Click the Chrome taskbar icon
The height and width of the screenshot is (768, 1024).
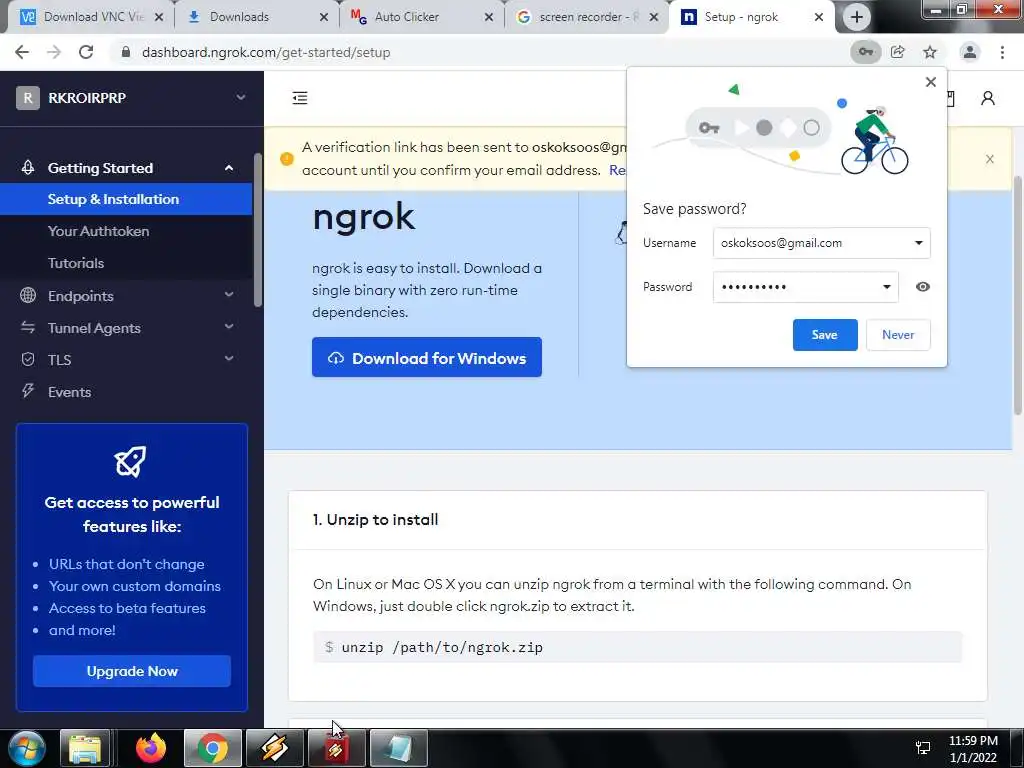[213, 748]
